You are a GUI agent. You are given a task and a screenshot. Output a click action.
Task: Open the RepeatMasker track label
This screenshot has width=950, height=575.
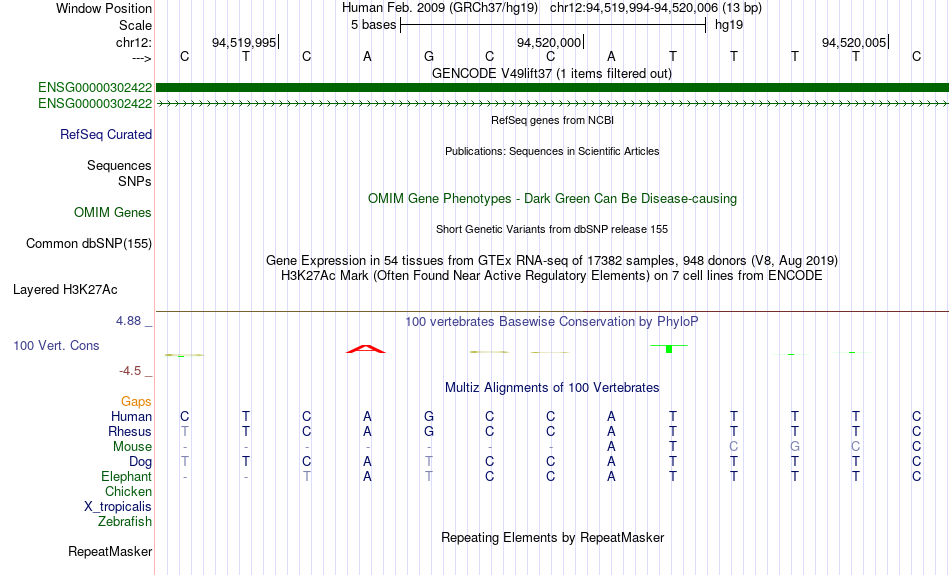tap(110, 551)
